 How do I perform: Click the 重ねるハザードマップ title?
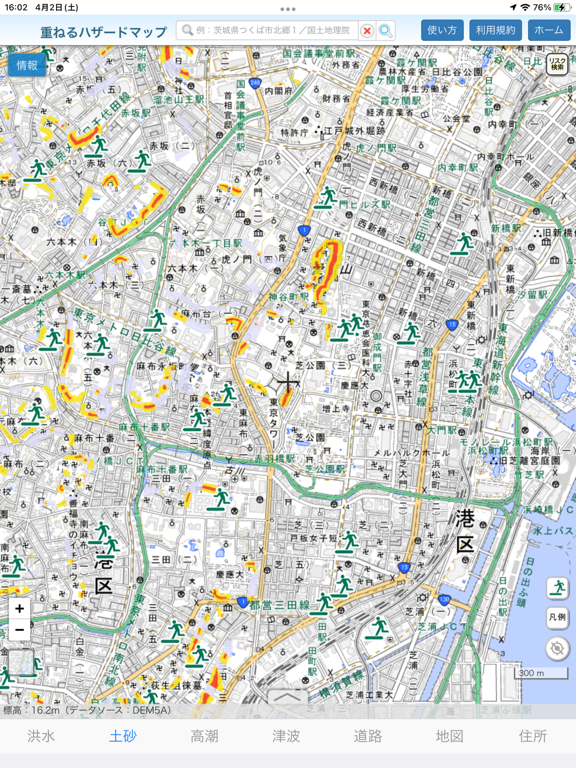[x=104, y=32]
